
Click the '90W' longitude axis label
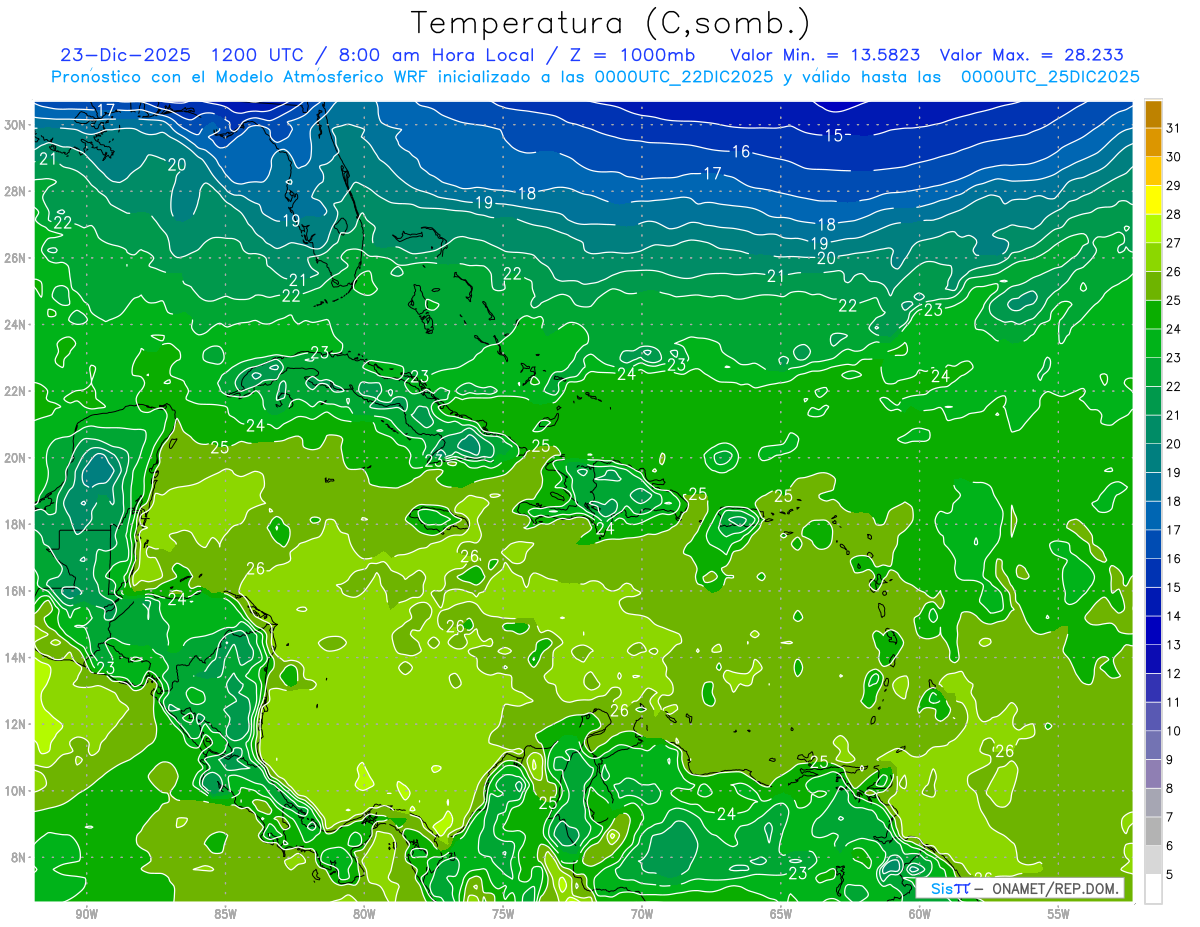(x=87, y=914)
